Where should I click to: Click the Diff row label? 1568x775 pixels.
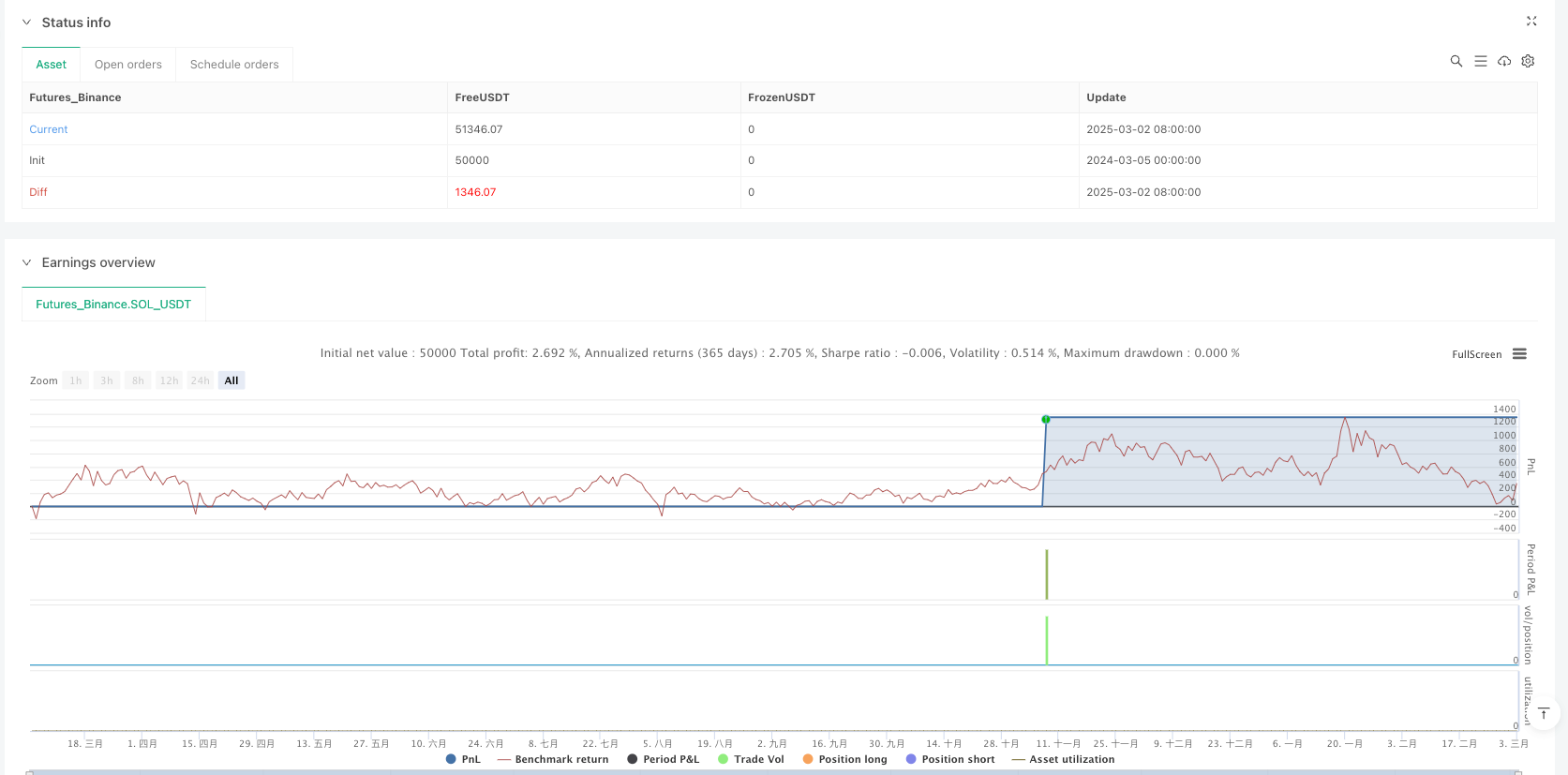(x=38, y=192)
